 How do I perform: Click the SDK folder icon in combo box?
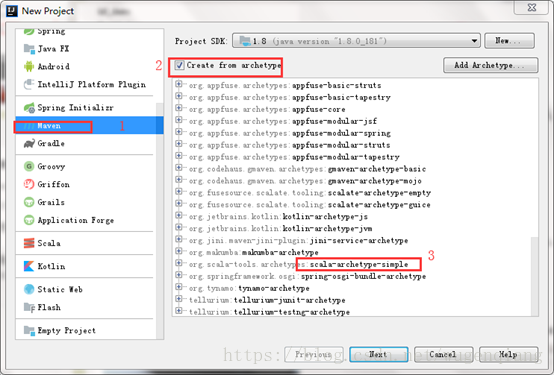click(245, 41)
